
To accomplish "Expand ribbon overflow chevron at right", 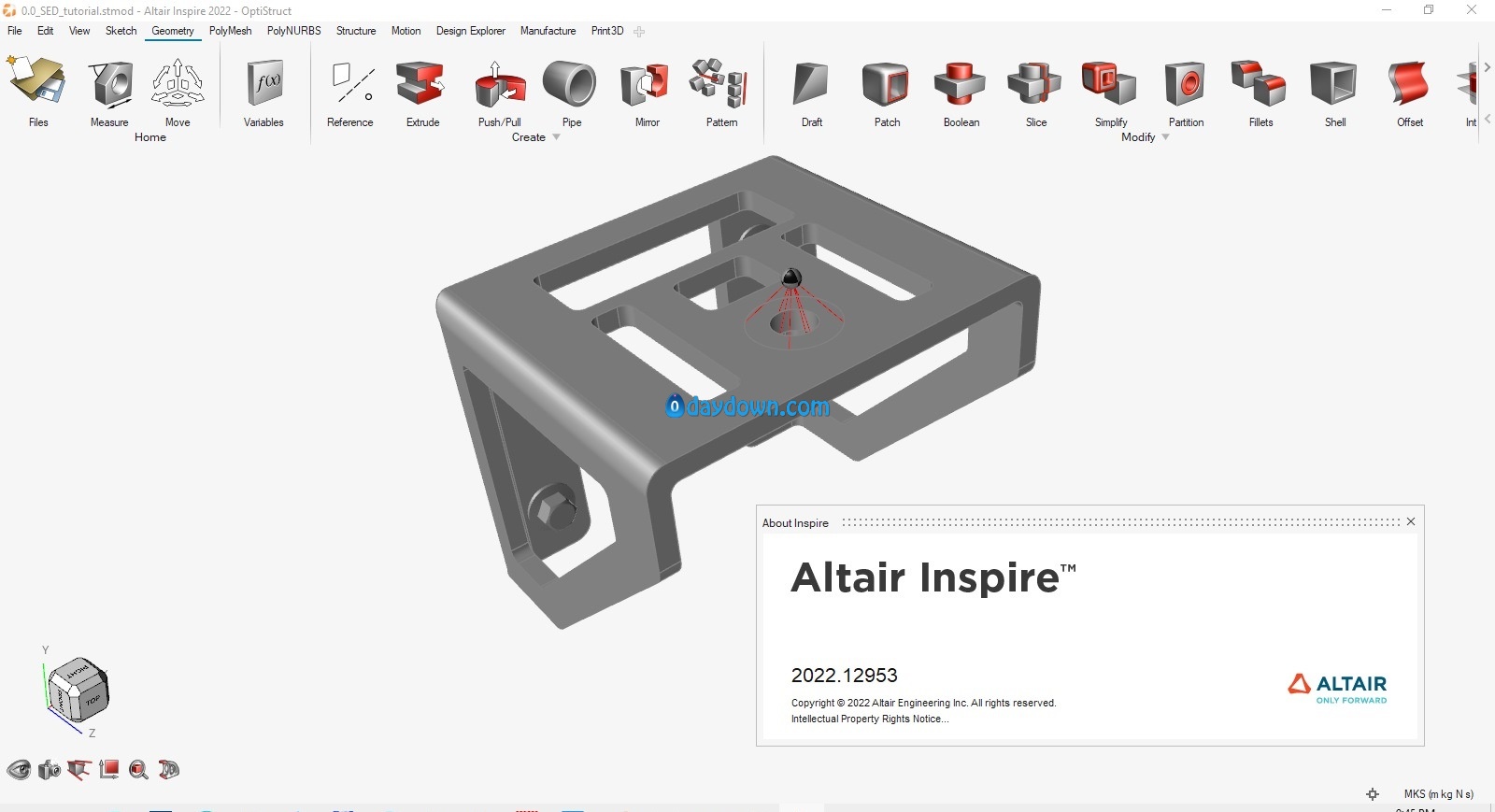I will 1488,67.
